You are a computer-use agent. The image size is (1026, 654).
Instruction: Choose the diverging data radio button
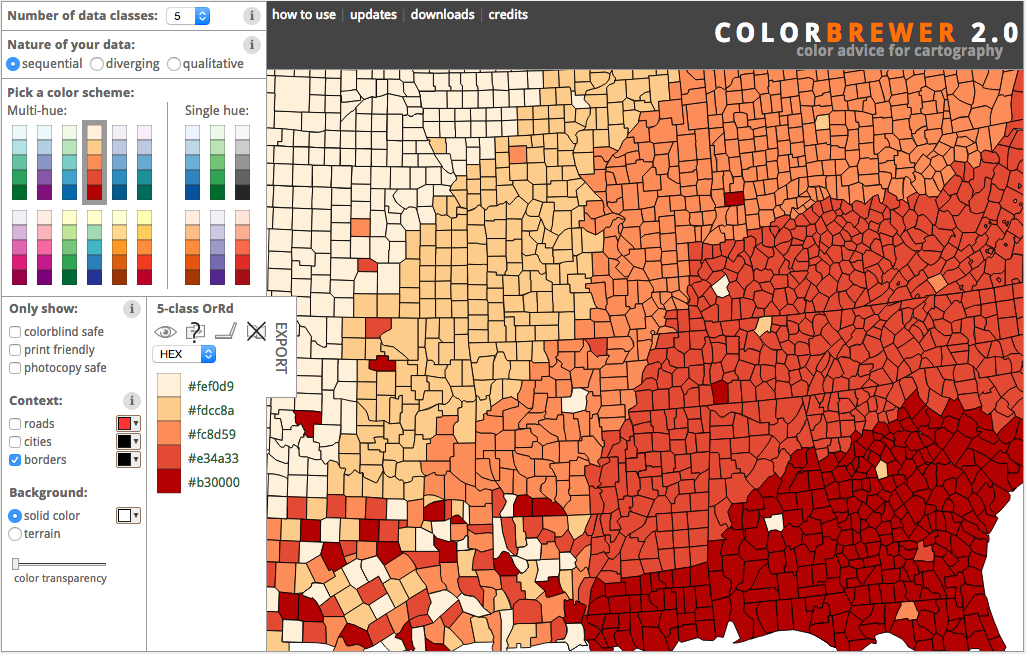(x=97, y=64)
